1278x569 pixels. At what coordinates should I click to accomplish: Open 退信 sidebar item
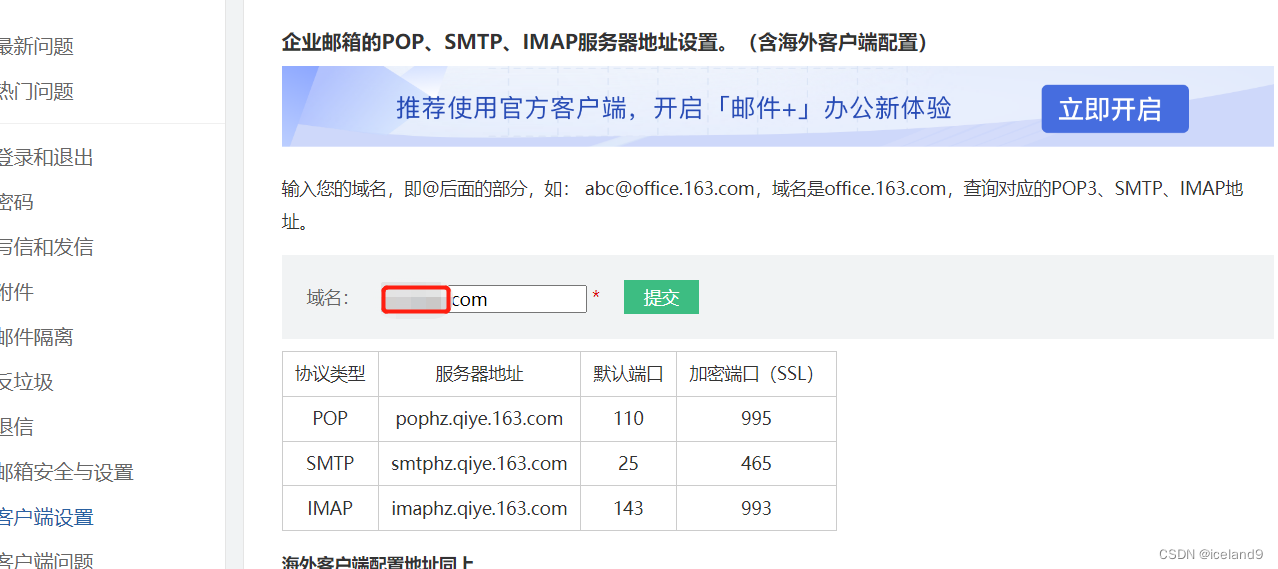(16, 427)
